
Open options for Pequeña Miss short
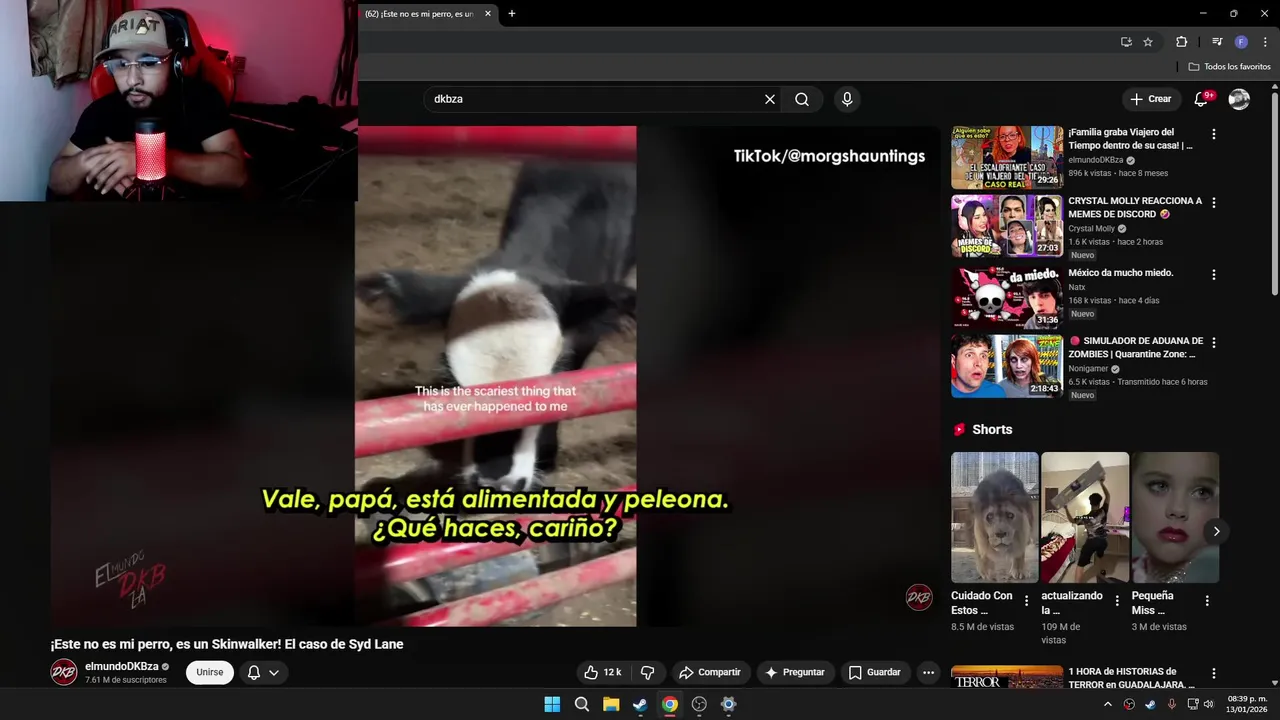tap(1207, 601)
